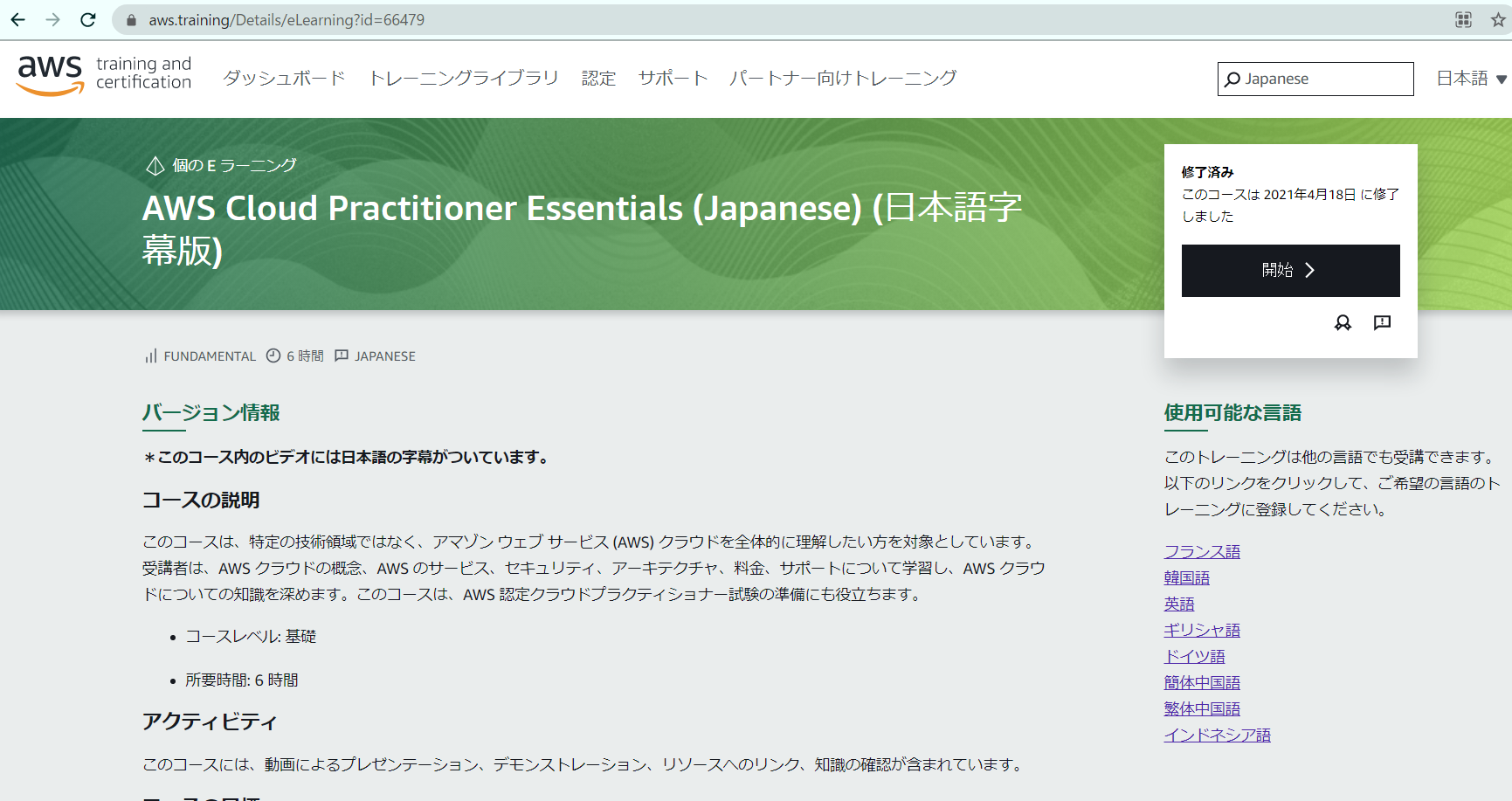Open the QR code icon in address bar
This screenshot has height=801, width=1512.
click(x=1464, y=20)
